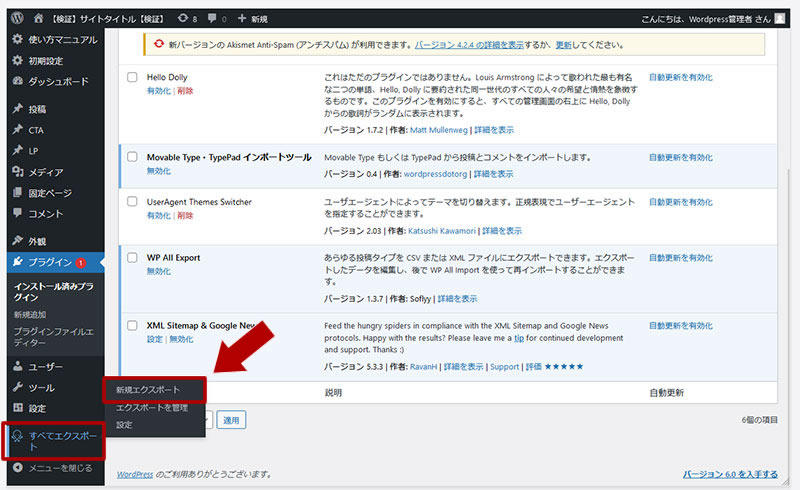The height and width of the screenshot is (490, 800).
Task: Click the Akismet 更新 link
Action: (x=564, y=45)
